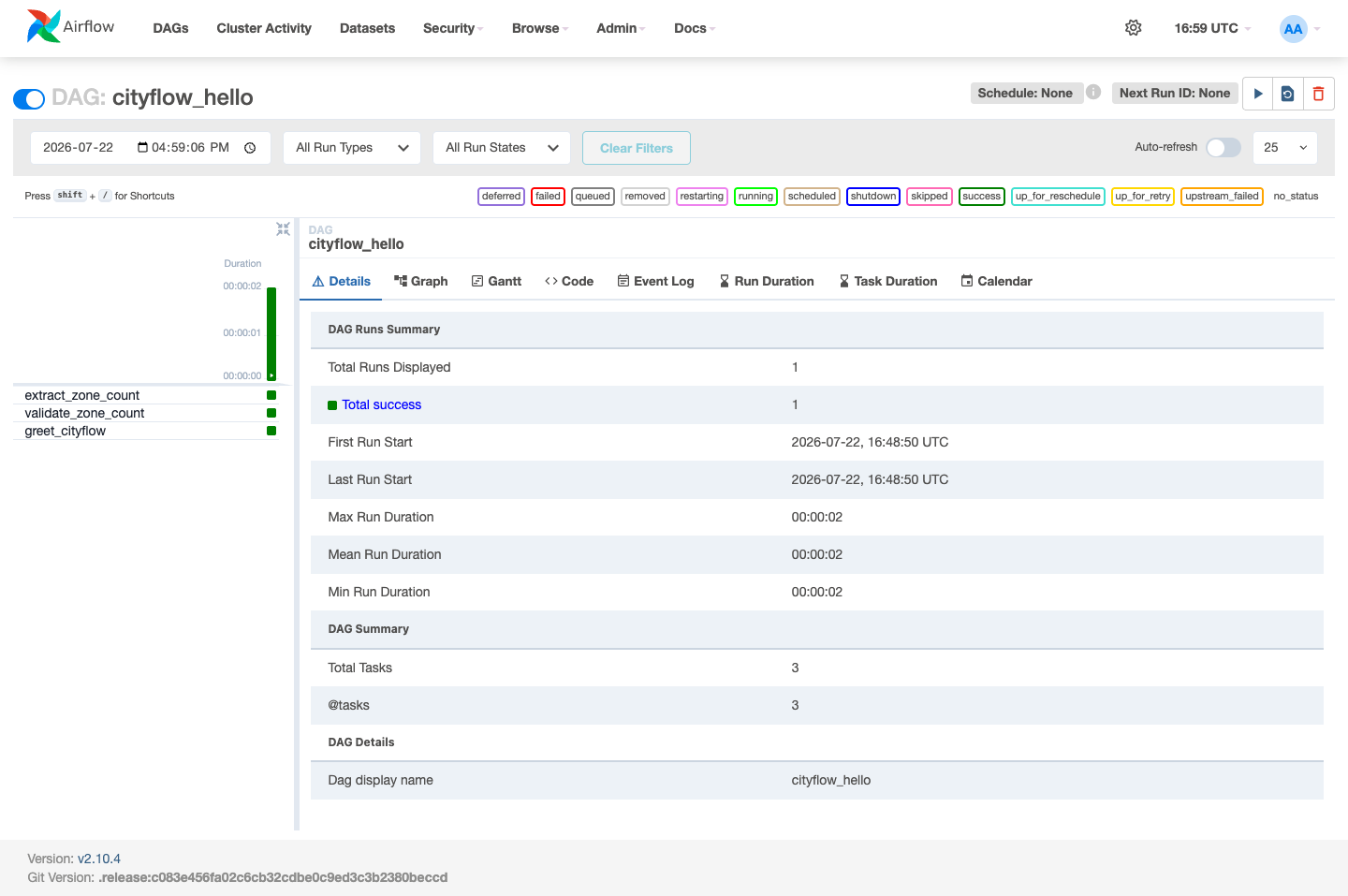Switch to the Graph tab
Image resolution: width=1348 pixels, height=896 pixels.
tap(421, 281)
